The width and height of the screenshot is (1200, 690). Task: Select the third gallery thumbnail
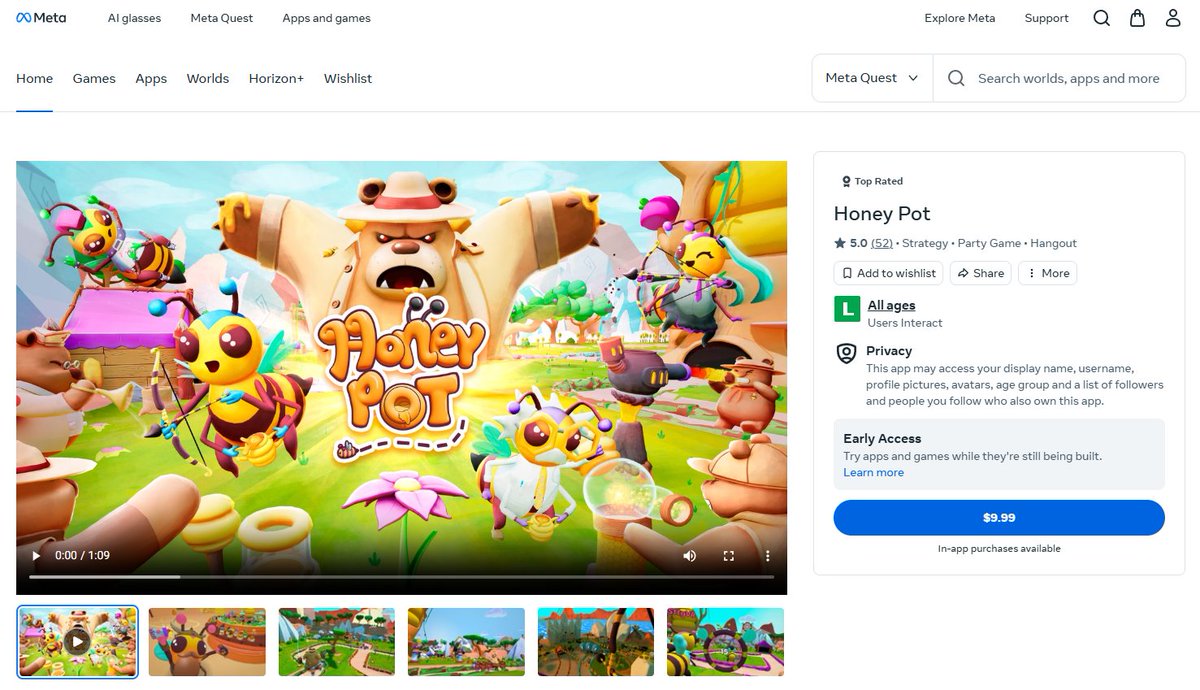click(x=337, y=642)
